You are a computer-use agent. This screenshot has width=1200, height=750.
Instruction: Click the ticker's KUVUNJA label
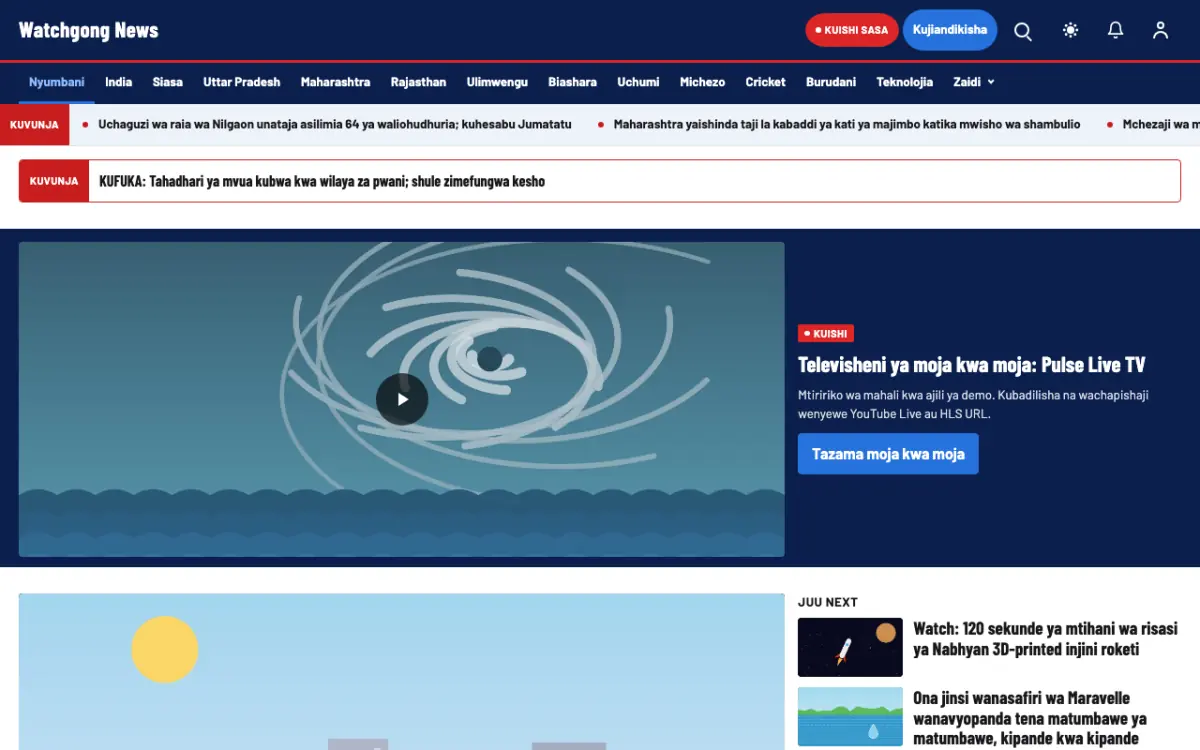click(x=34, y=125)
